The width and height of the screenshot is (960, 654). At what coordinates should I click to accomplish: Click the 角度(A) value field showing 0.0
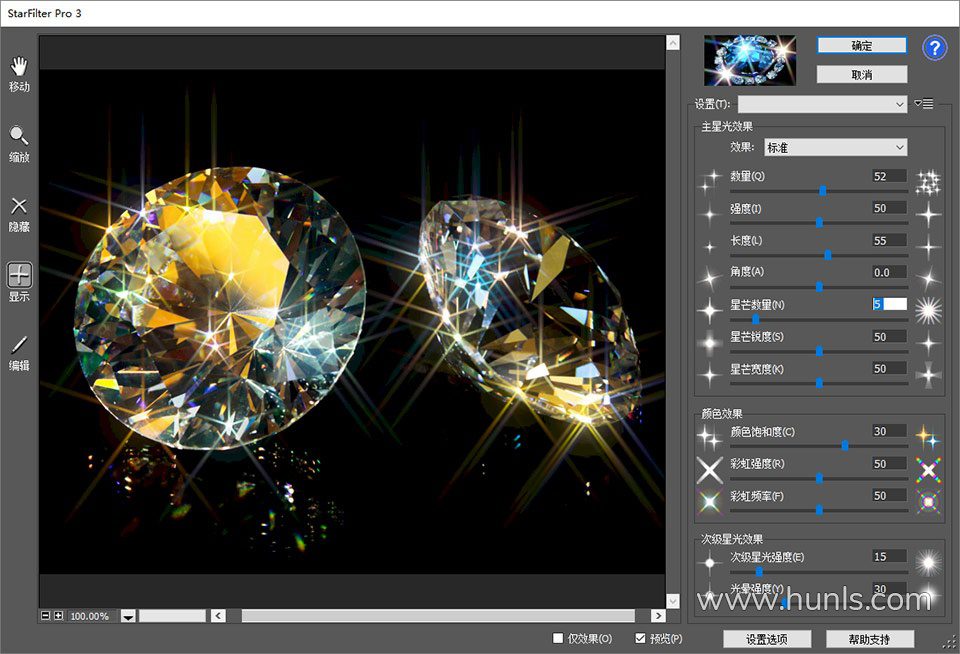889,272
